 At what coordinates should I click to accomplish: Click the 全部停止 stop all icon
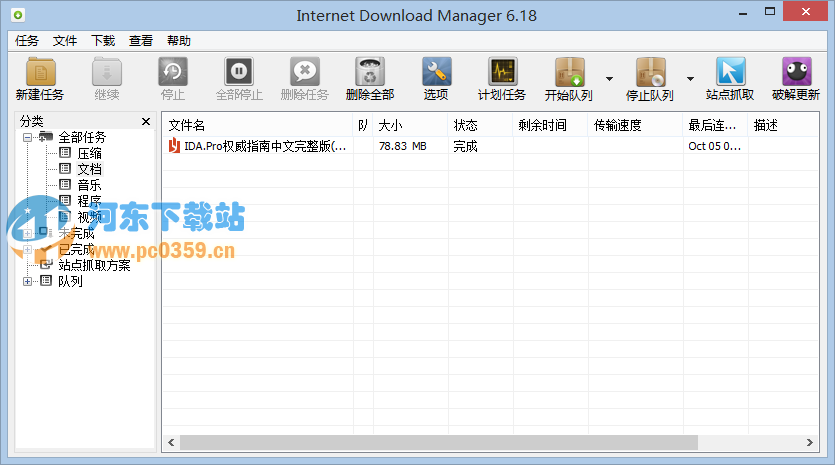pos(239,72)
